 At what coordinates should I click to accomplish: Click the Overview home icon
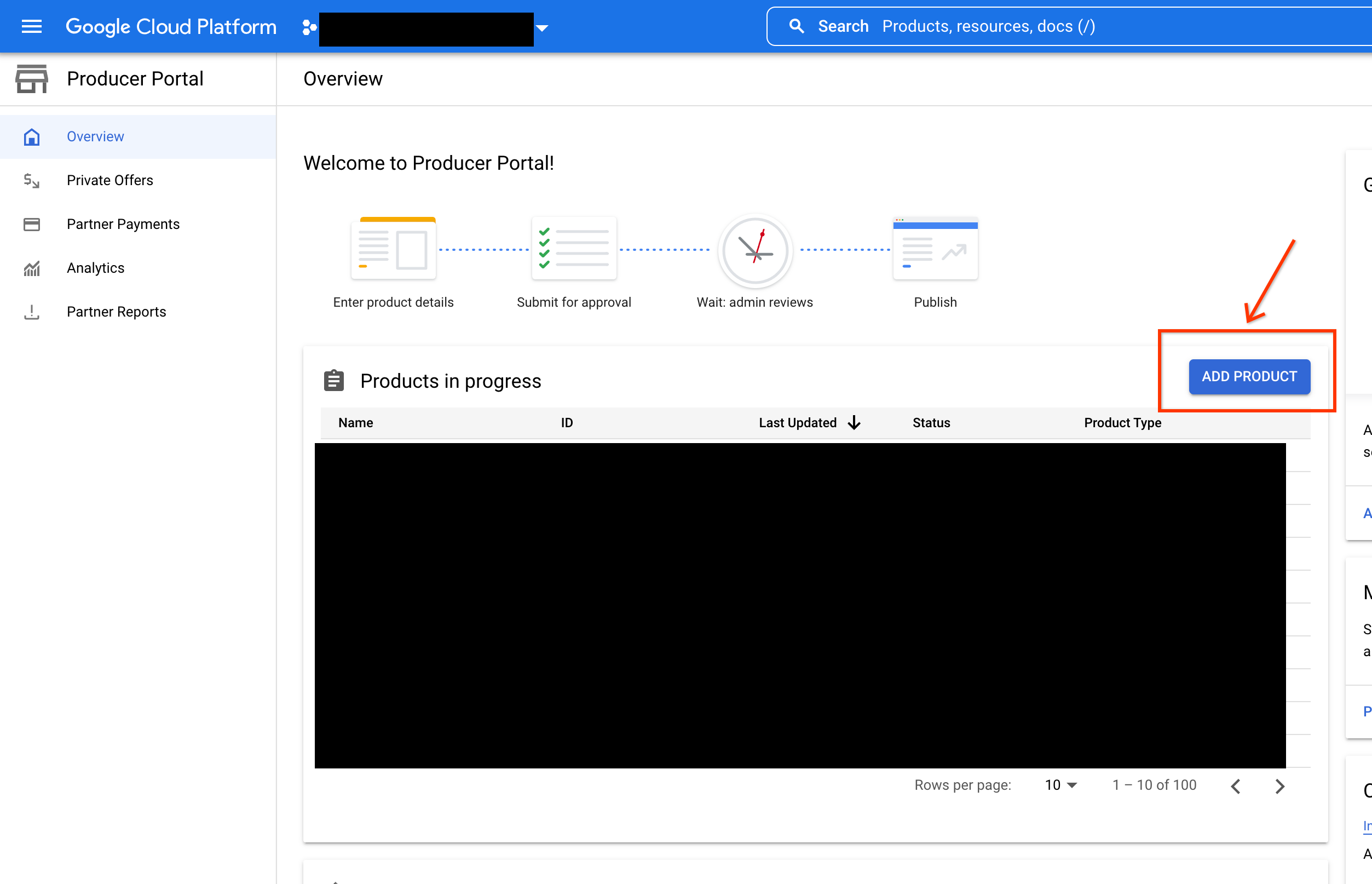pos(32,136)
